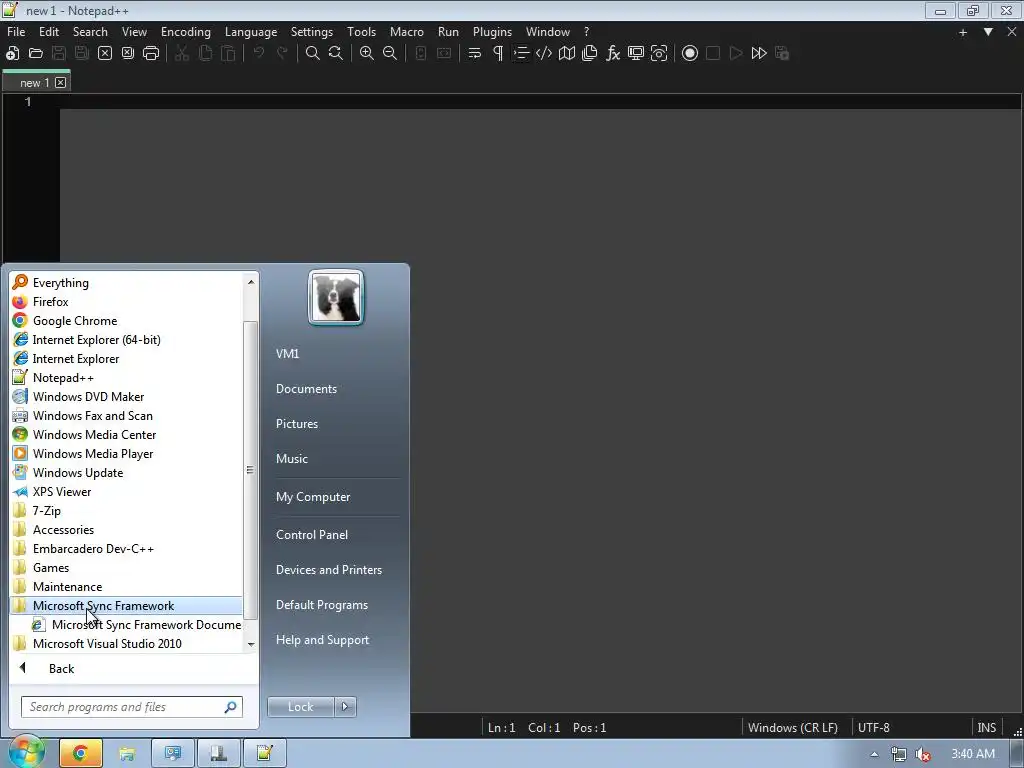The height and width of the screenshot is (768, 1024).
Task: Click the Cut scissors toolbar icon
Action: pyautogui.click(x=182, y=54)
